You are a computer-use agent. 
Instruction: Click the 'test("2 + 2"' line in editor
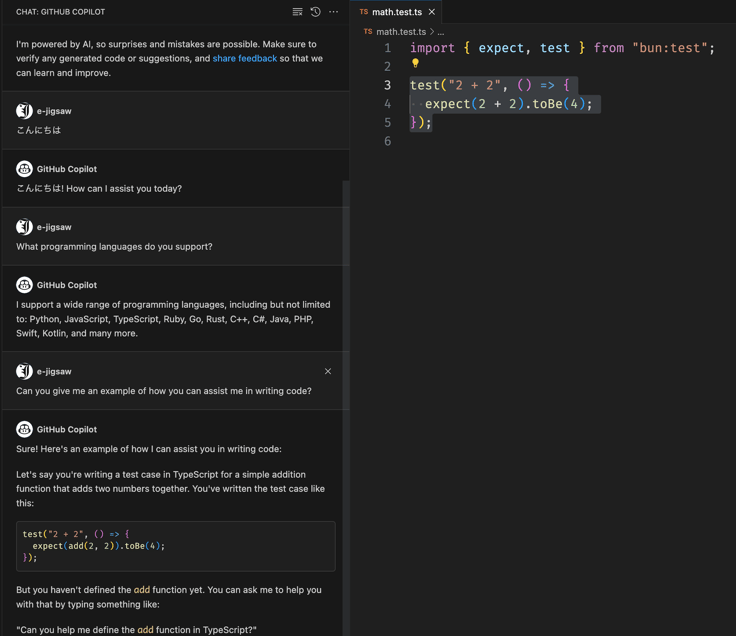coord(490,85)
